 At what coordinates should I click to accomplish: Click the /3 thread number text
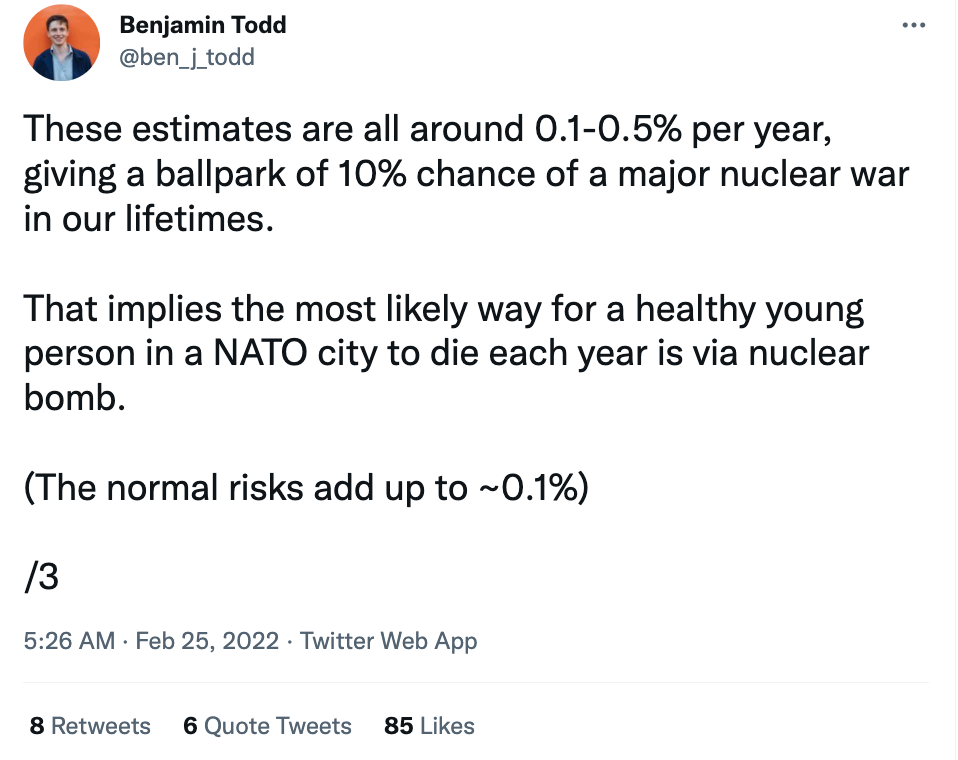pos(42,577)
